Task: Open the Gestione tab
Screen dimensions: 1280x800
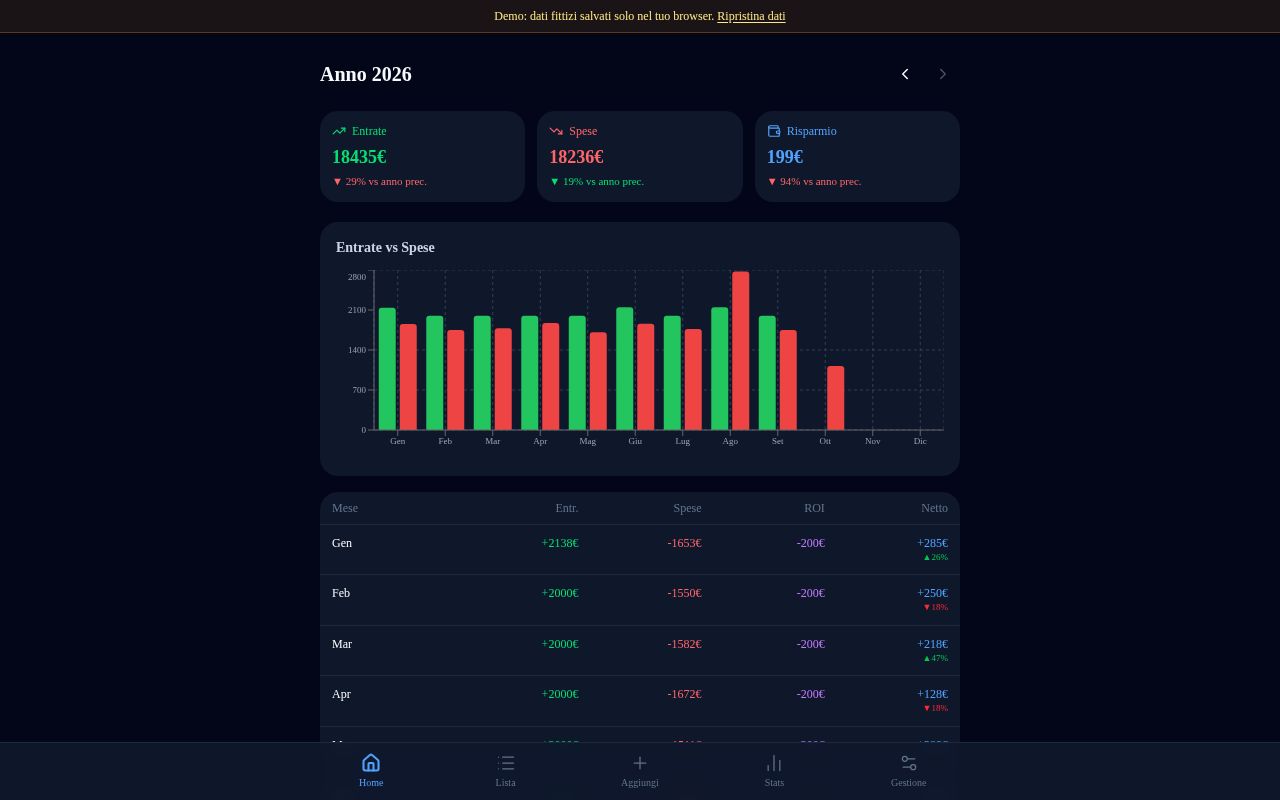Action: pos(909,771)
